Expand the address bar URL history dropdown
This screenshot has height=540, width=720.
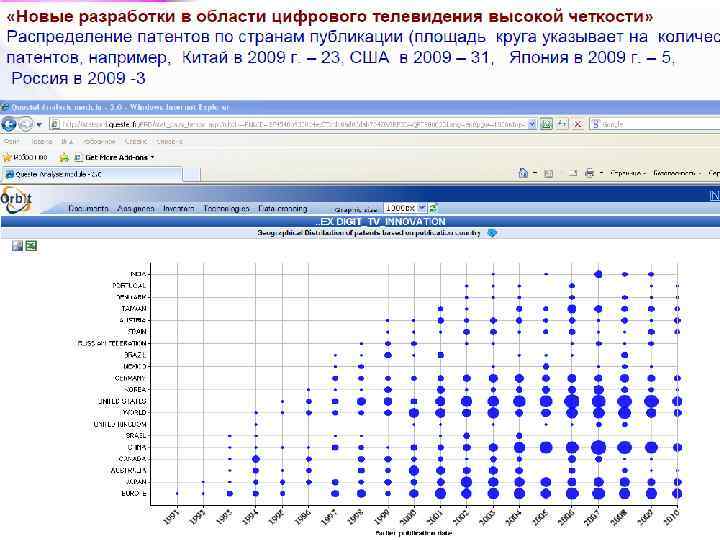[x=532, y=124]
